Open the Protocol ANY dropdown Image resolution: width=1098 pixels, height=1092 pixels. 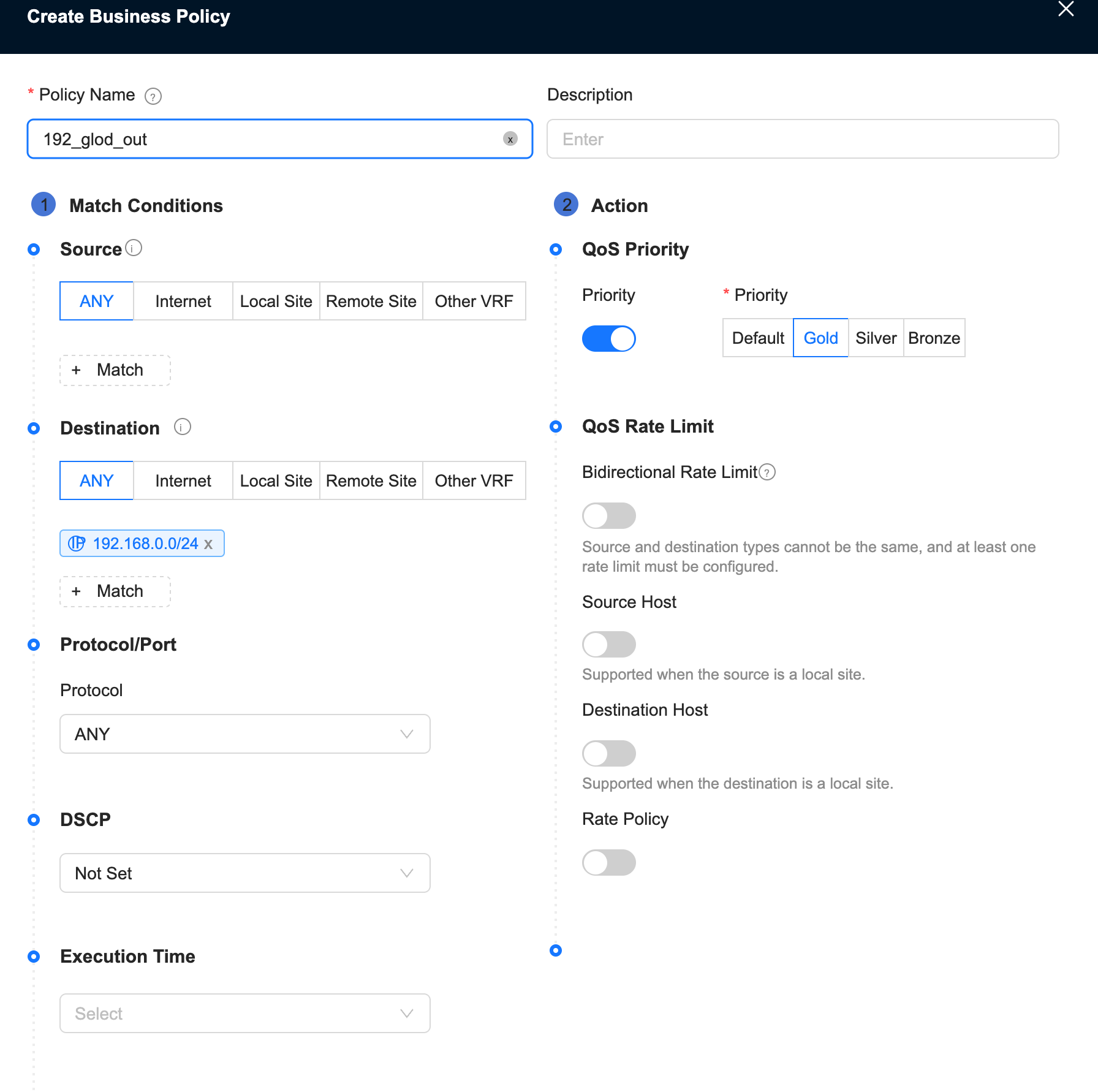tap(245, 734)
